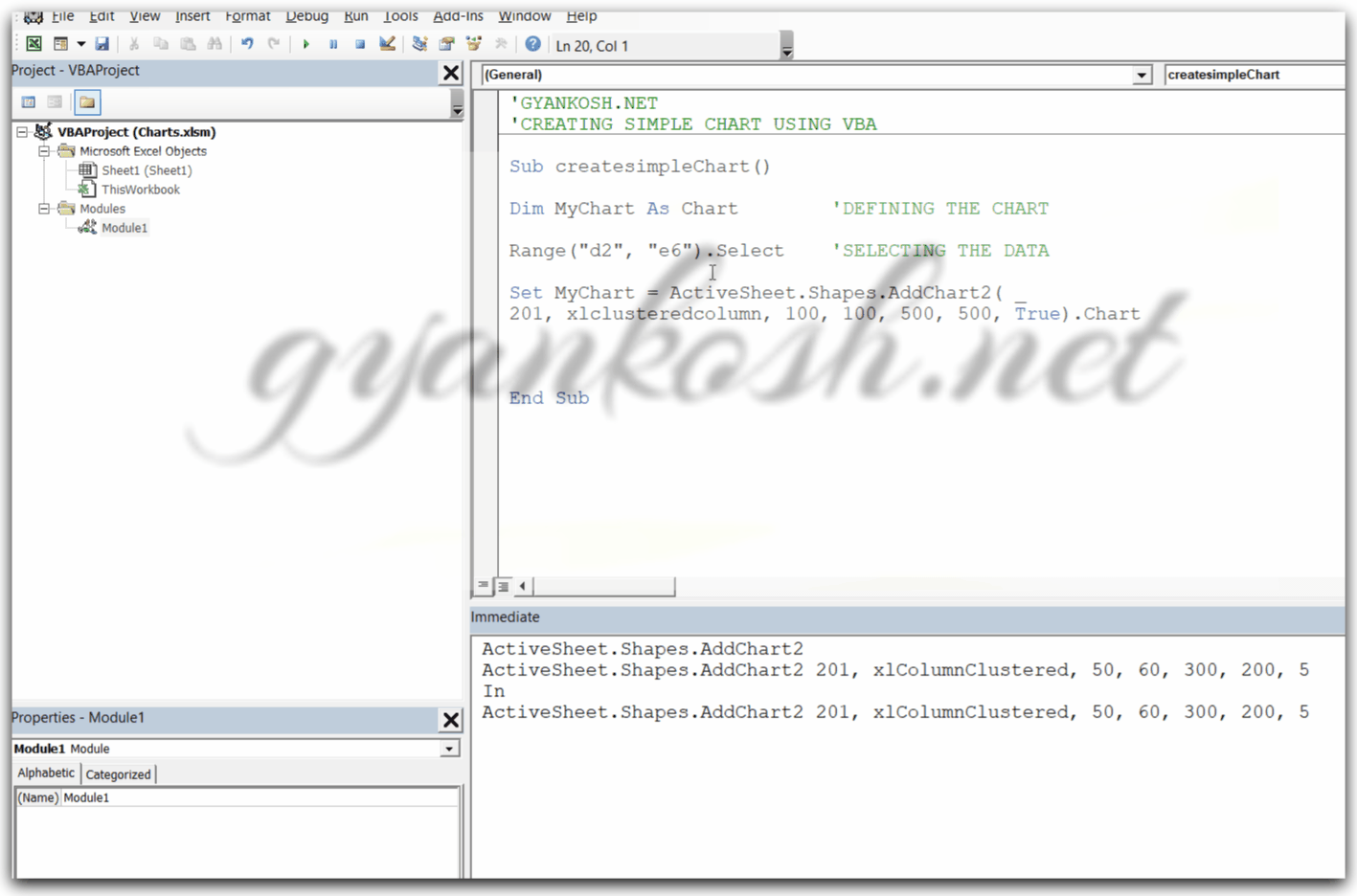Stop execution with the Reset toolbar icon
This screenshot has width=1357, height=896.
click(x=359, y=44)
